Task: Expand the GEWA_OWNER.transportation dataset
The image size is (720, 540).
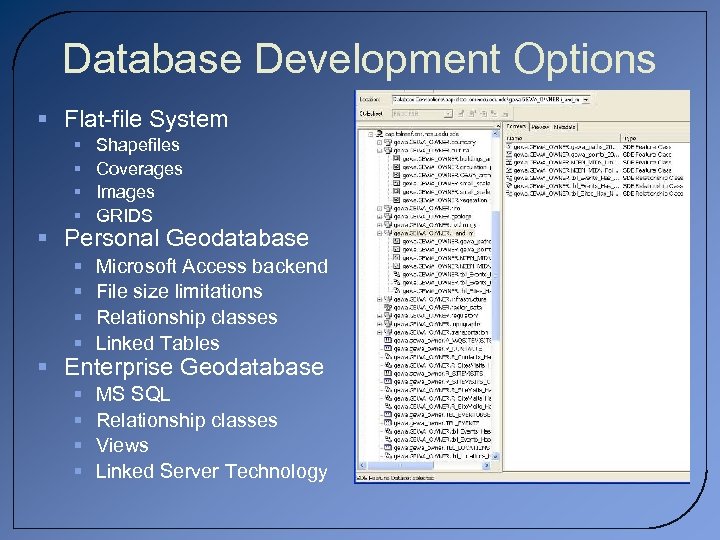Action: coord(379,332)
